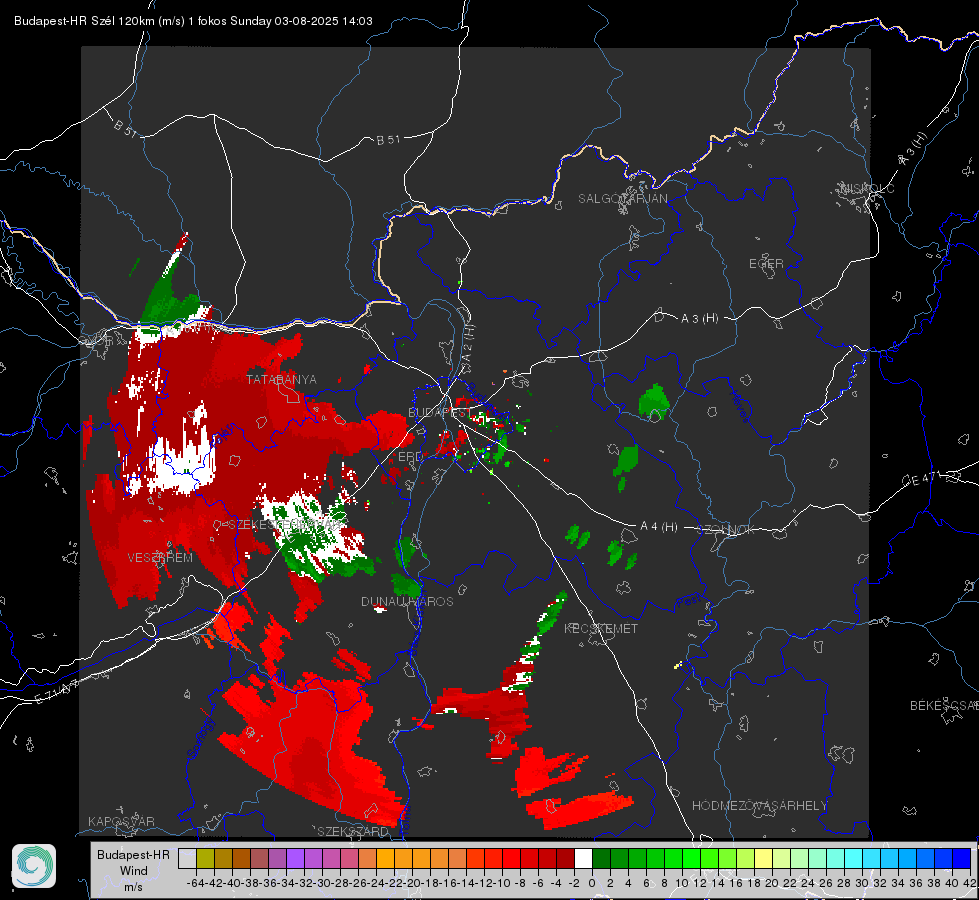This screenshot has height=900, width=979.
Task: Pick the gray swatch at the legend's start
Action: coord(187,858)
